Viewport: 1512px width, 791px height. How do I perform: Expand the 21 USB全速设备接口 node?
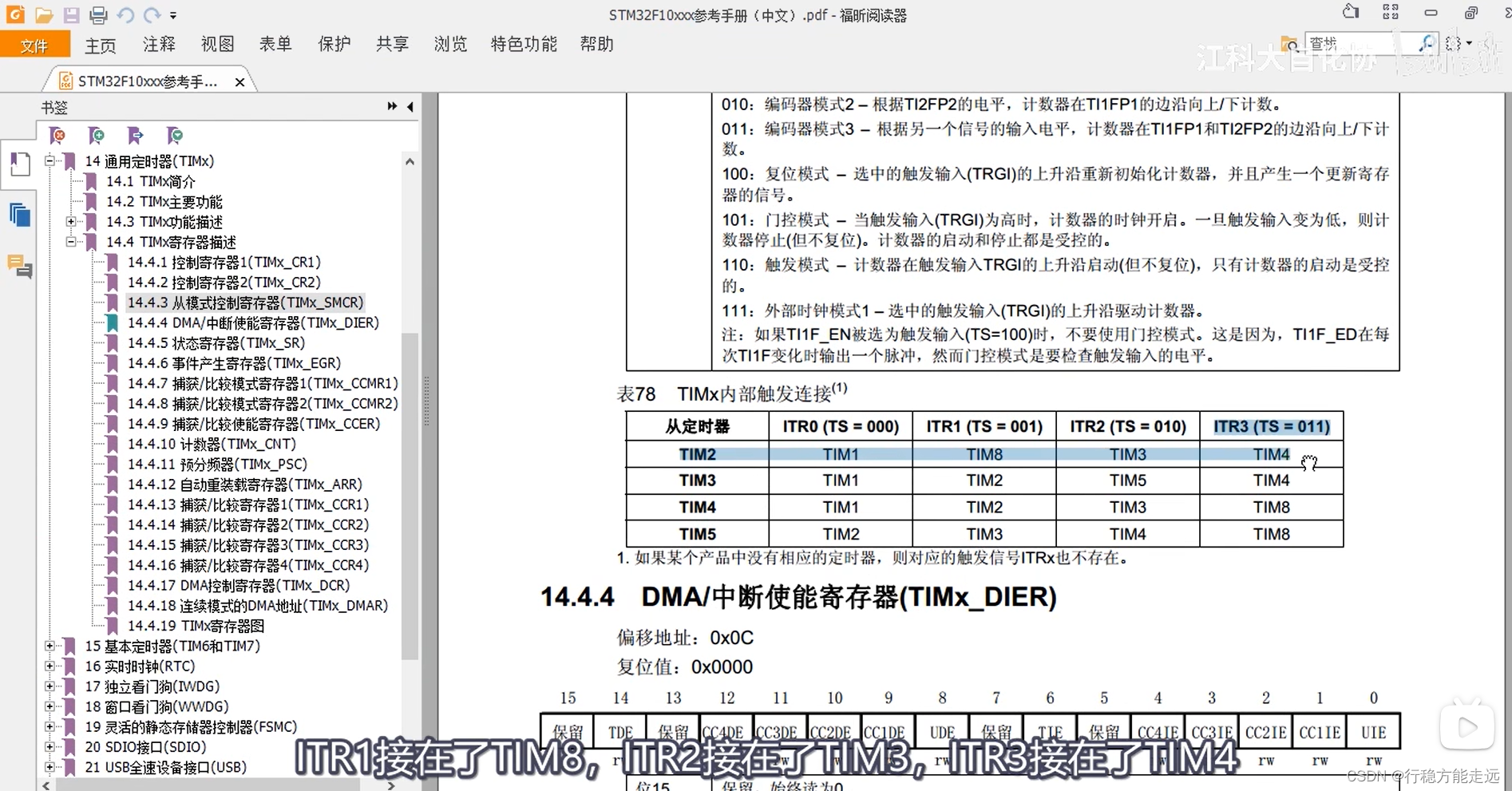click(50, 767)
